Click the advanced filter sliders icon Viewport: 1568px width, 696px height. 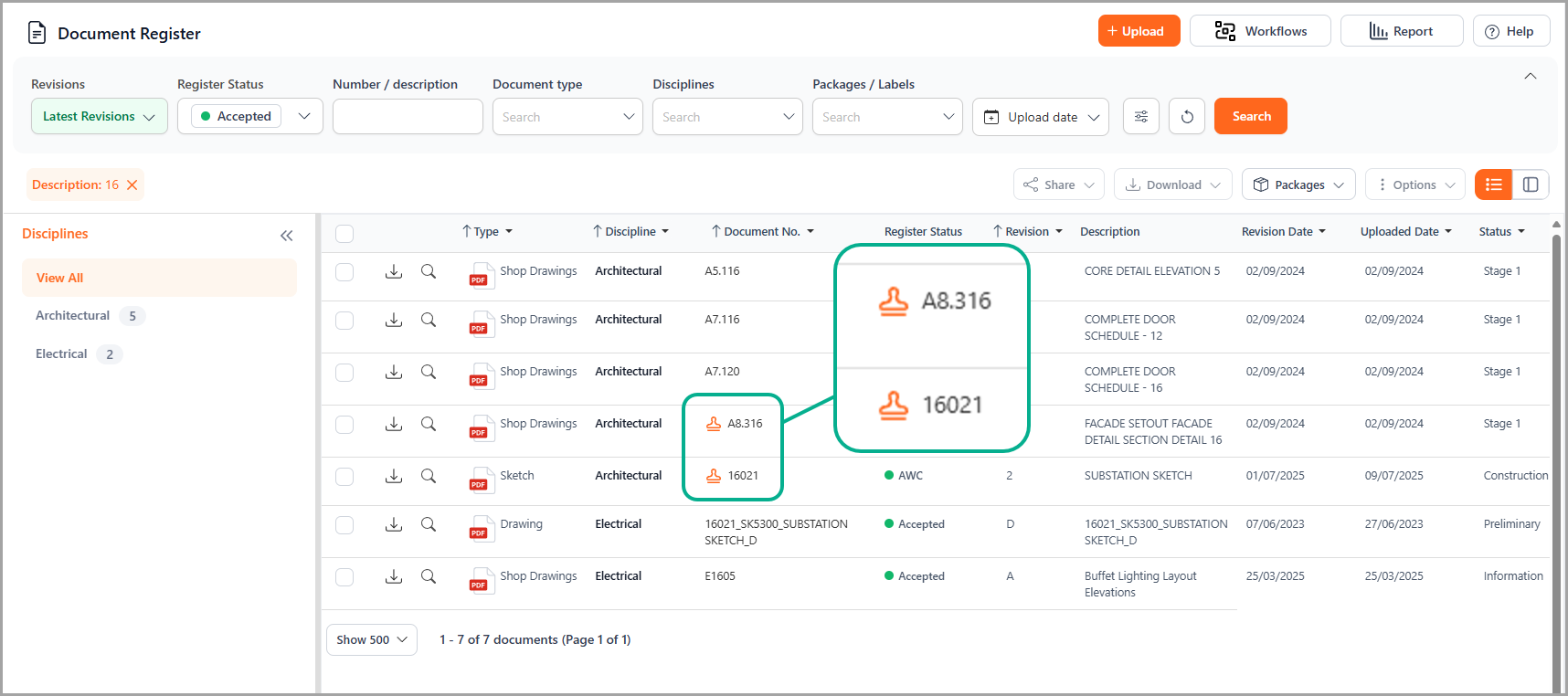1140,117
